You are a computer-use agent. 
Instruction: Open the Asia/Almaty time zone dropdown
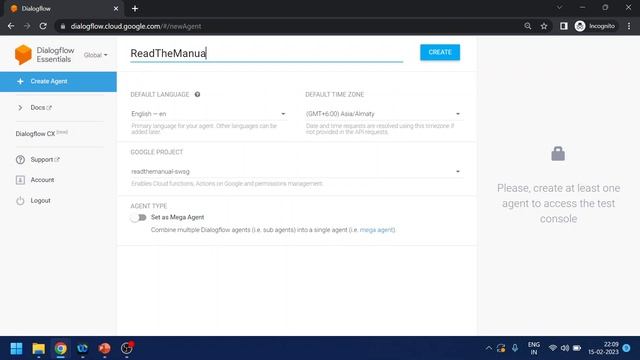[x=383, y=114]
